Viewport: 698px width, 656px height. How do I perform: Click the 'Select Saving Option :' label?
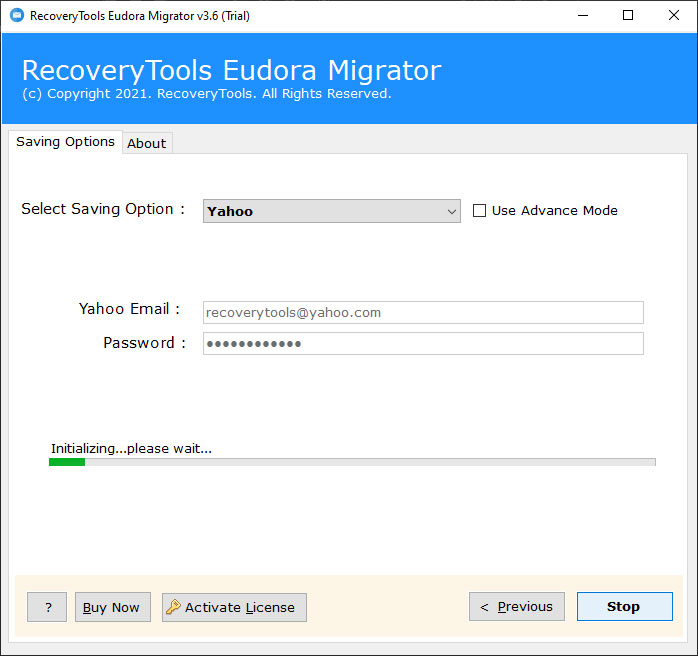coord(103,209)
